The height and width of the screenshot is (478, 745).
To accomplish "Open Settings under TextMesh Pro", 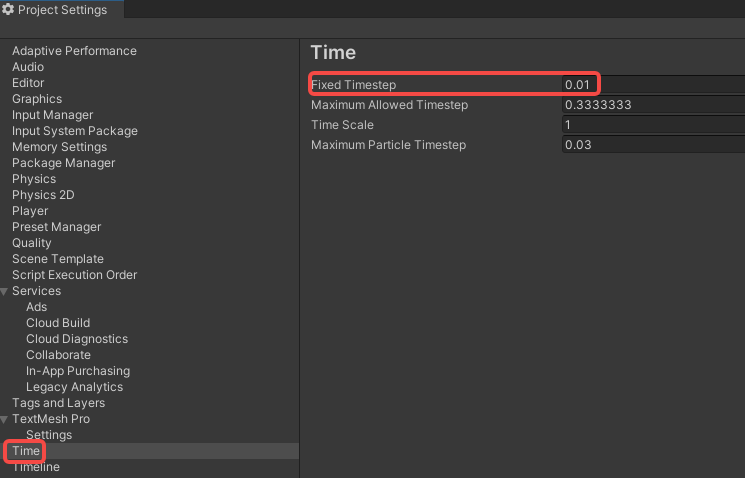I will click(49, 435).
